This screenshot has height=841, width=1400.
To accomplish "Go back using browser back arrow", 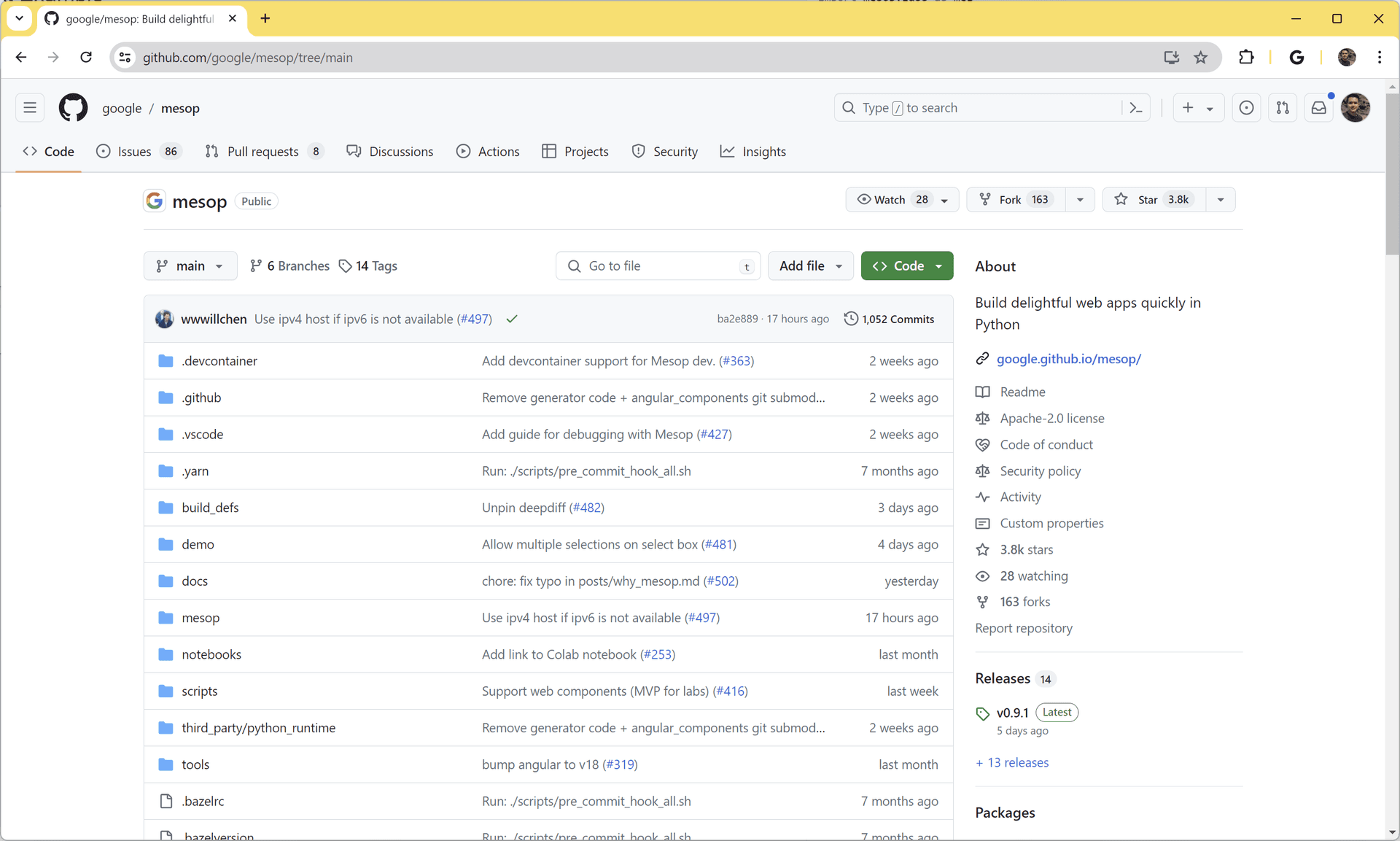I will point(21,57).
